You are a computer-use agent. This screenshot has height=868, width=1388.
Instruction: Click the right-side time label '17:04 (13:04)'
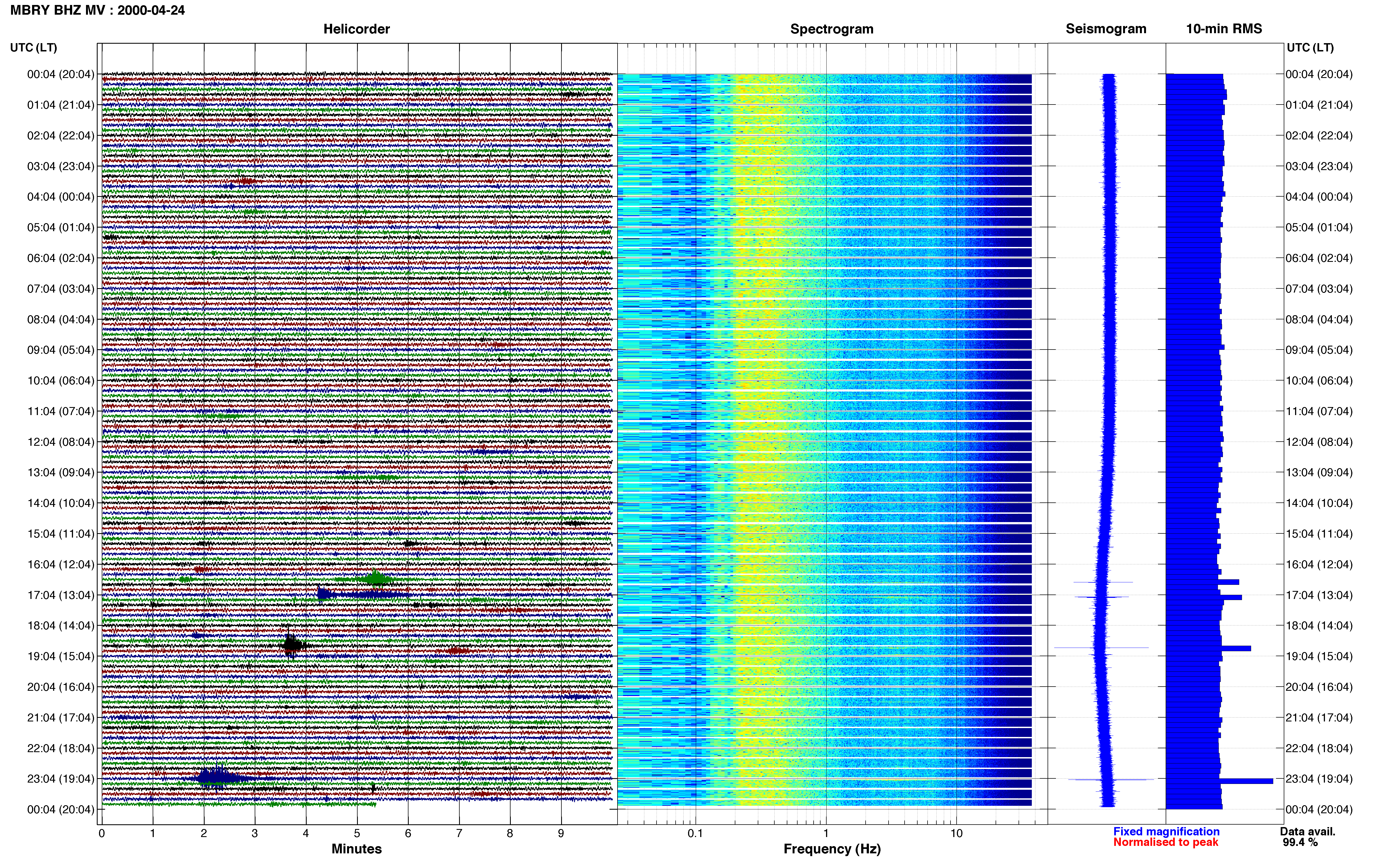(x=1319, y=595)
